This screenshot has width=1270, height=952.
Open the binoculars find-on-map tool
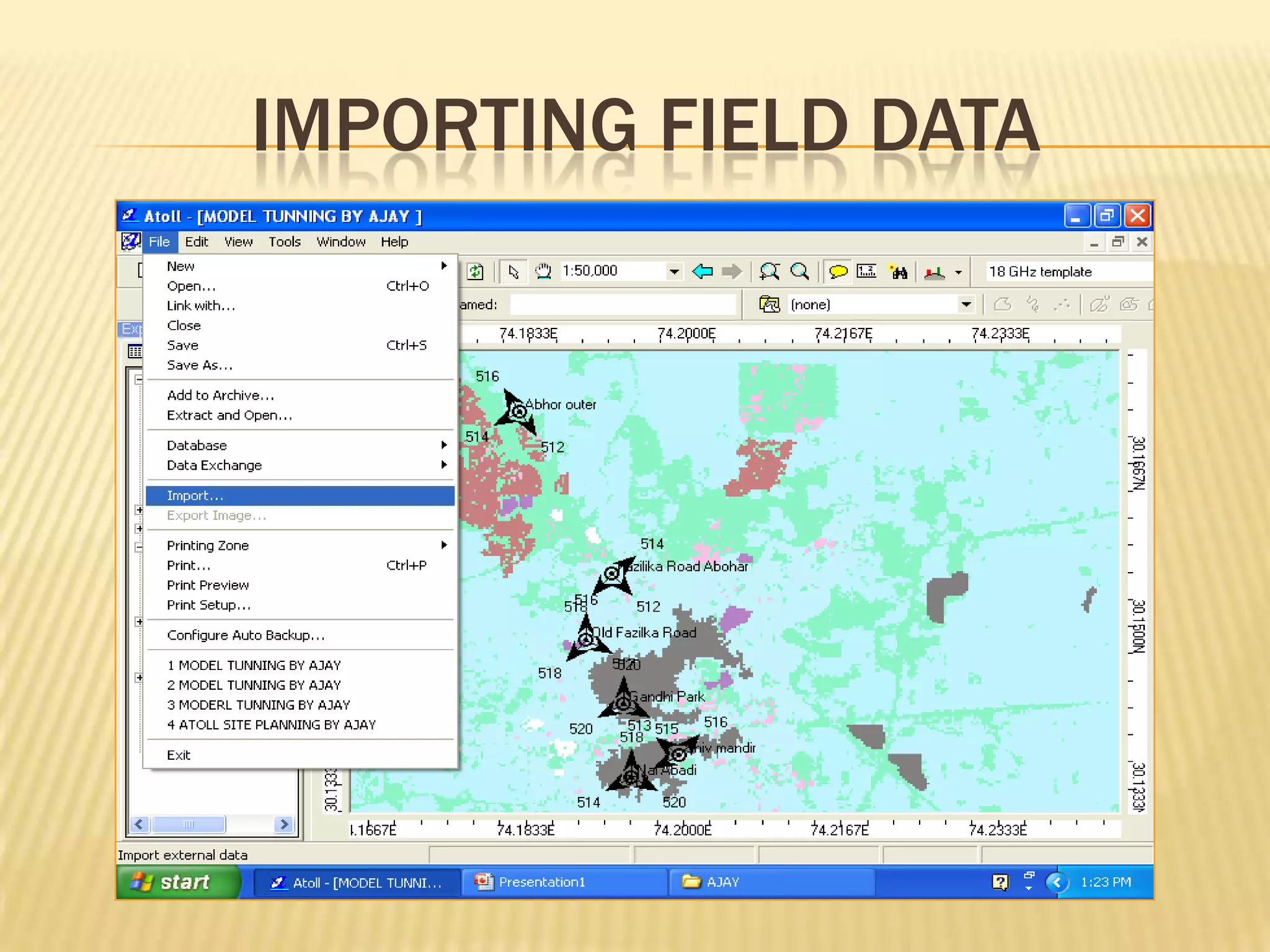pos(898,271)
